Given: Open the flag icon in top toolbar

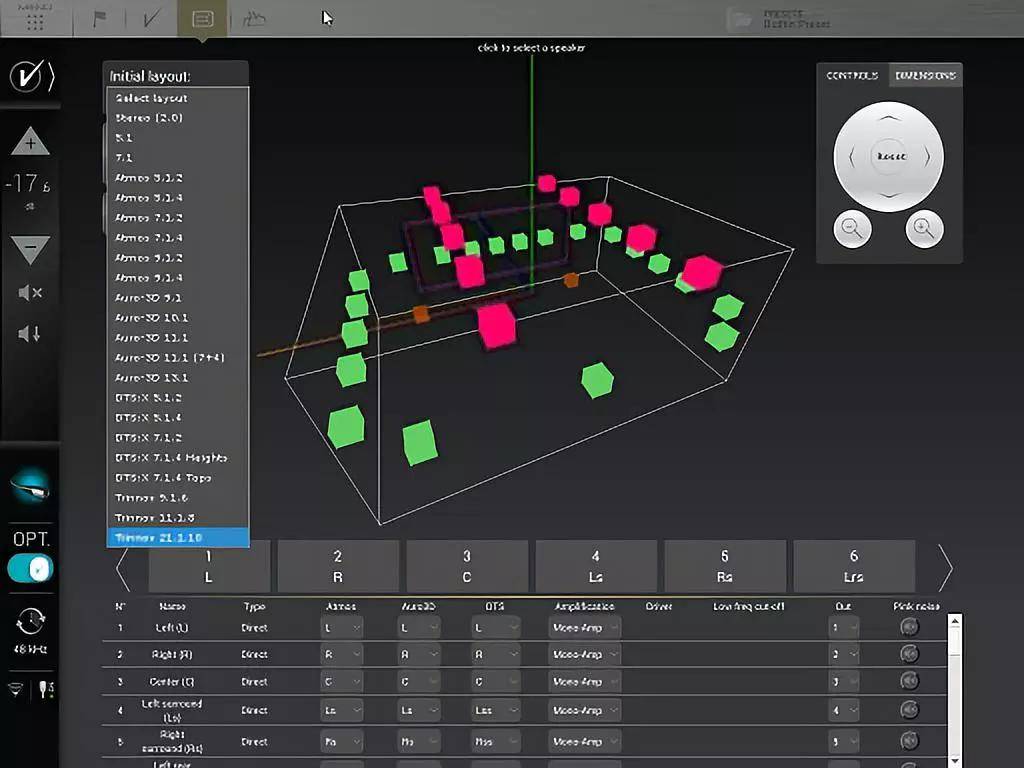Looking at the screenshot, I should (x=100, y=19).
